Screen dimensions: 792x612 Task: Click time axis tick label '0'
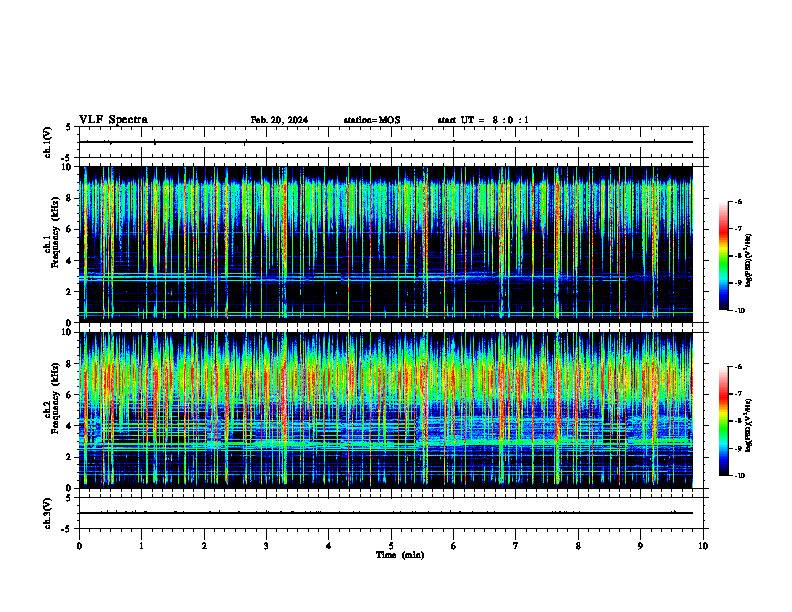pyautogui.click(x=79, y=546)
